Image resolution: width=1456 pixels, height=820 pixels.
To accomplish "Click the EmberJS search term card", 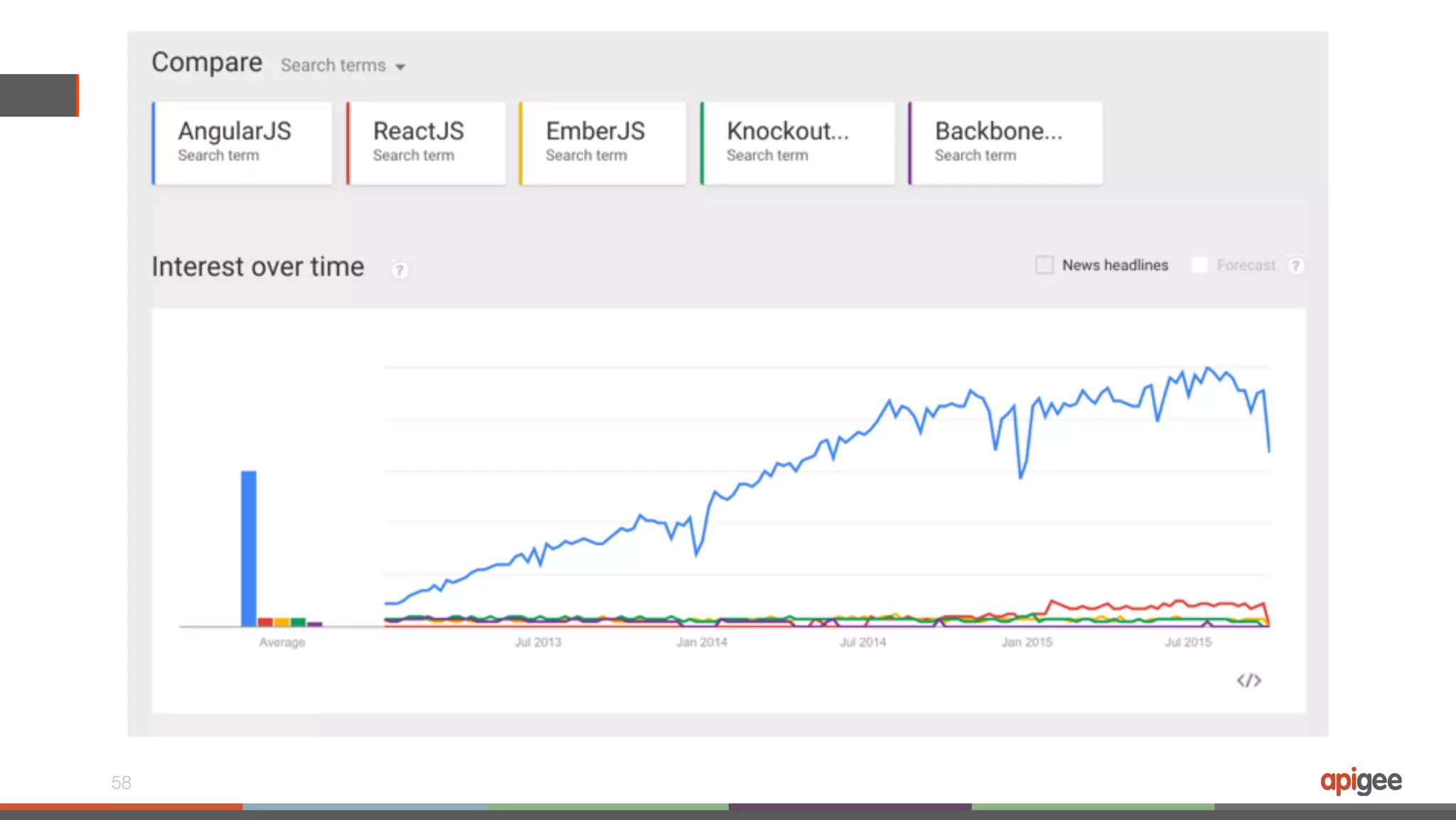I will pos(603,143).
